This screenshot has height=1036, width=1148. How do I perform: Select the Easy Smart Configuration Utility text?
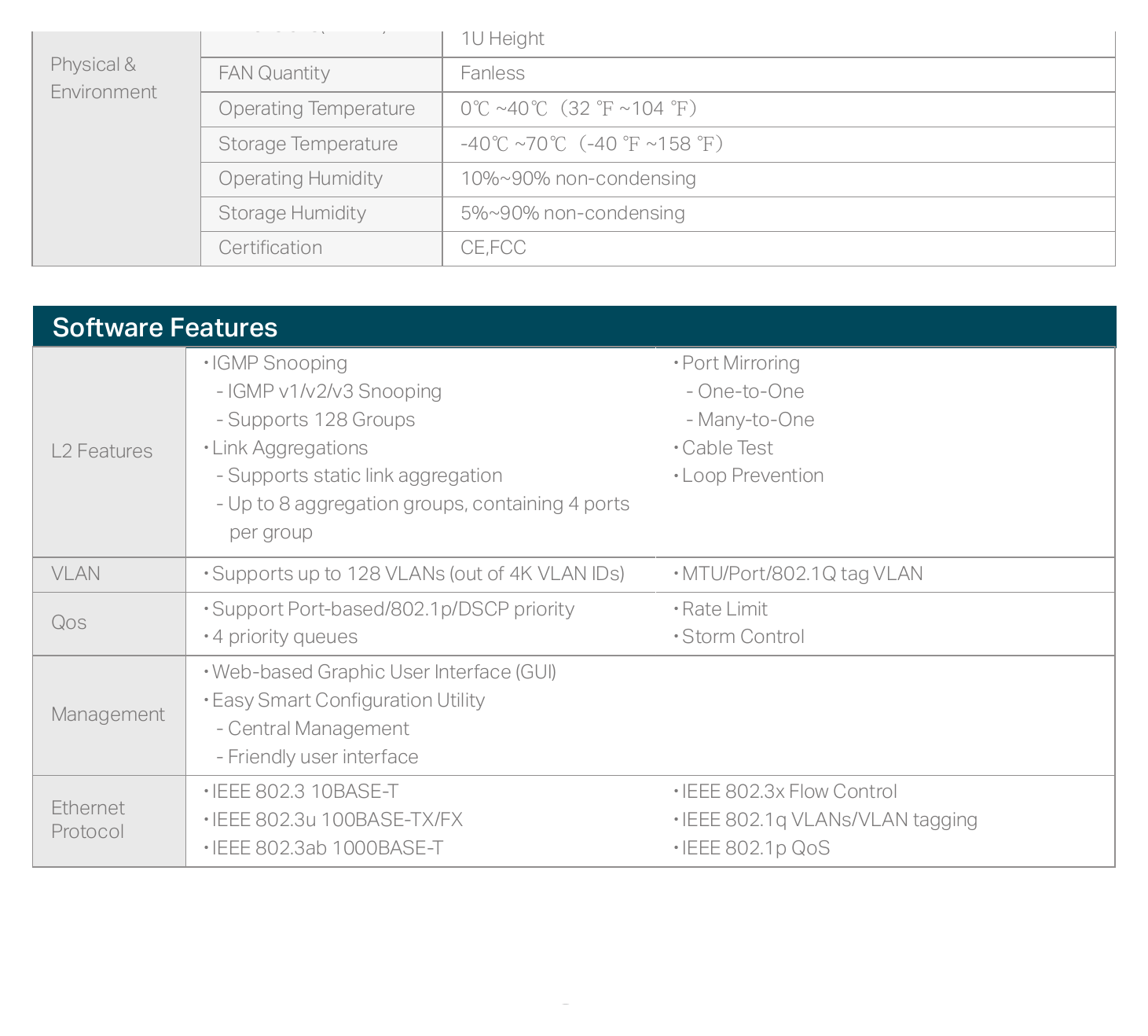click(x=349, y=700)
